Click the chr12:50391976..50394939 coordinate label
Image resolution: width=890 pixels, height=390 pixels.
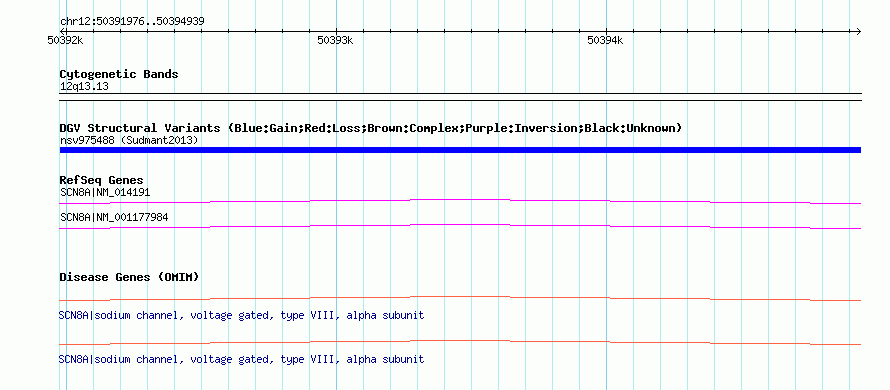click(132, 22)
